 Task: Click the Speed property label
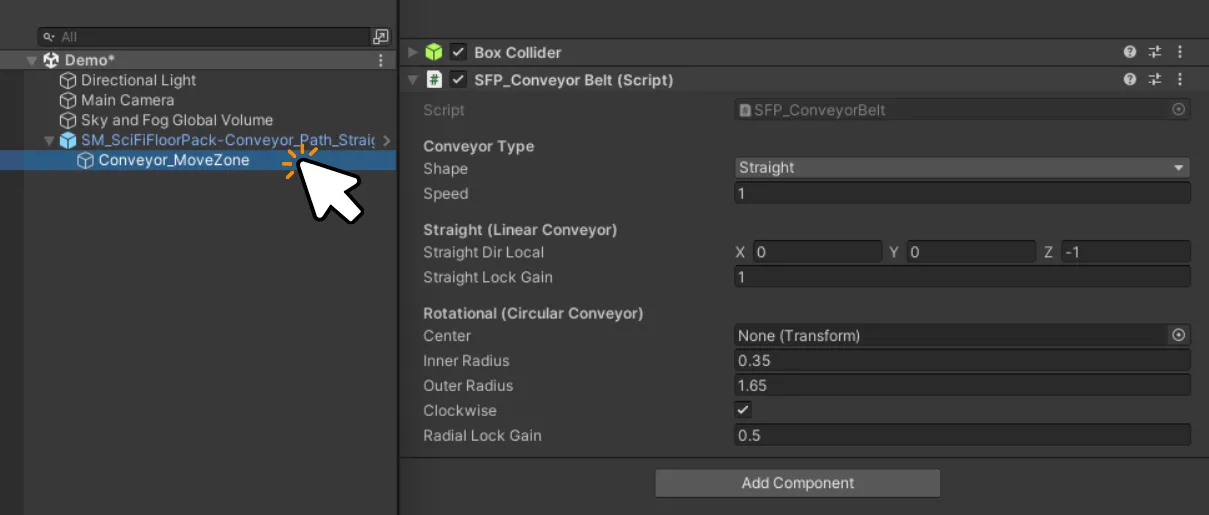point(446,194)
